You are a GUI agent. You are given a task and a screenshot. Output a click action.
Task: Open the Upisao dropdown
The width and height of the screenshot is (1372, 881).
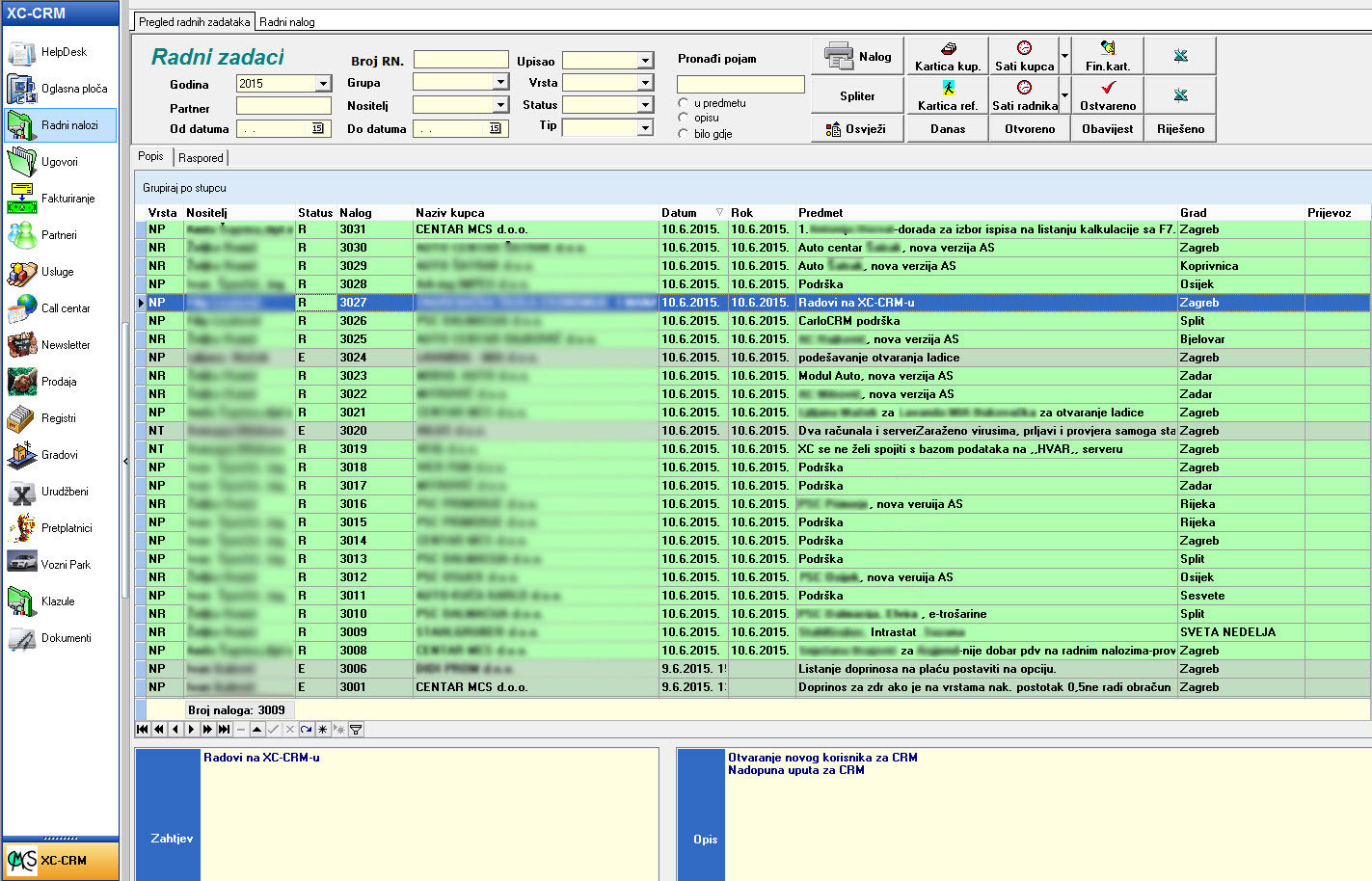point(646,61)
